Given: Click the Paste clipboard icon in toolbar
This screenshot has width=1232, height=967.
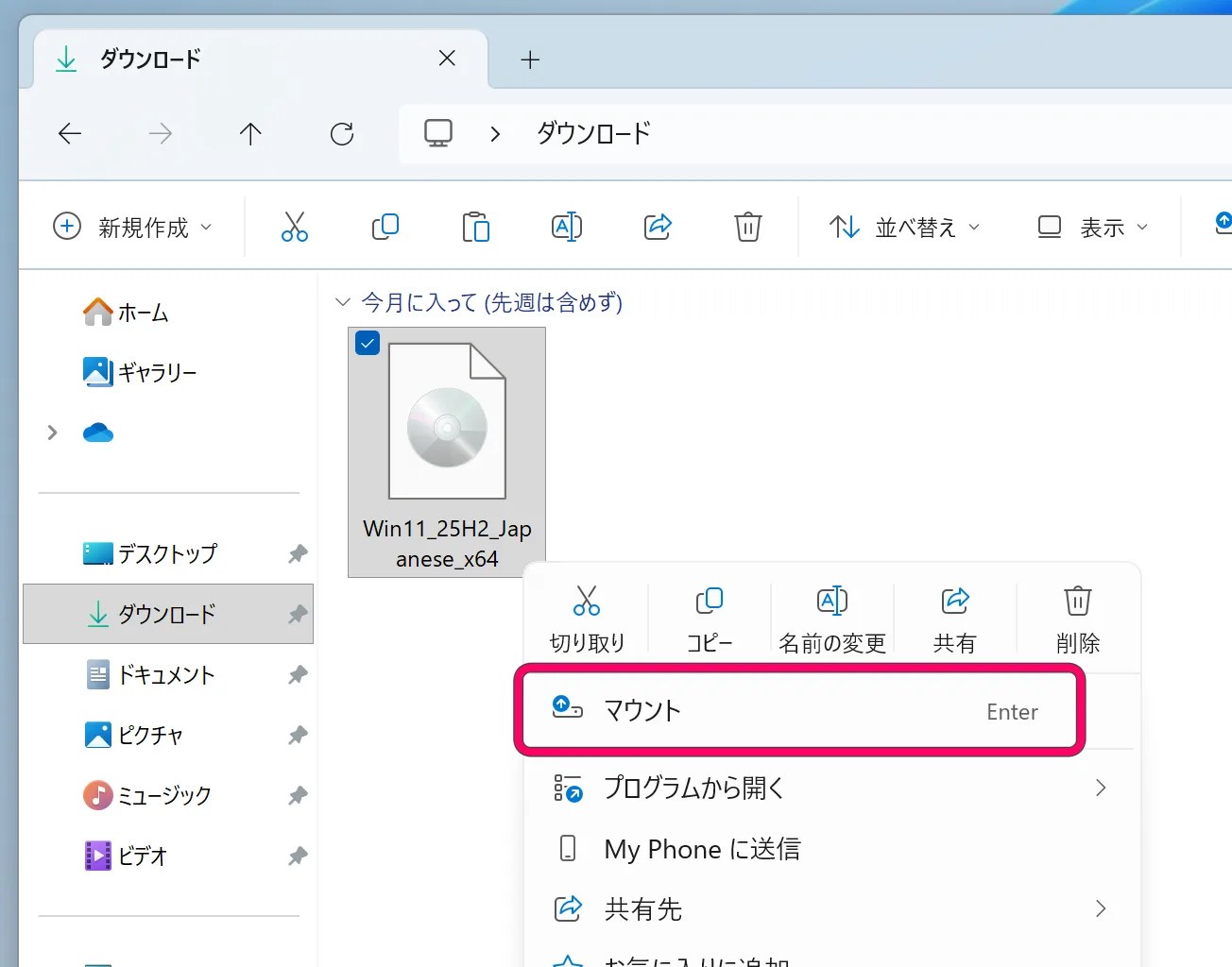Looking at the screenshot, I should tap(476, 227).
